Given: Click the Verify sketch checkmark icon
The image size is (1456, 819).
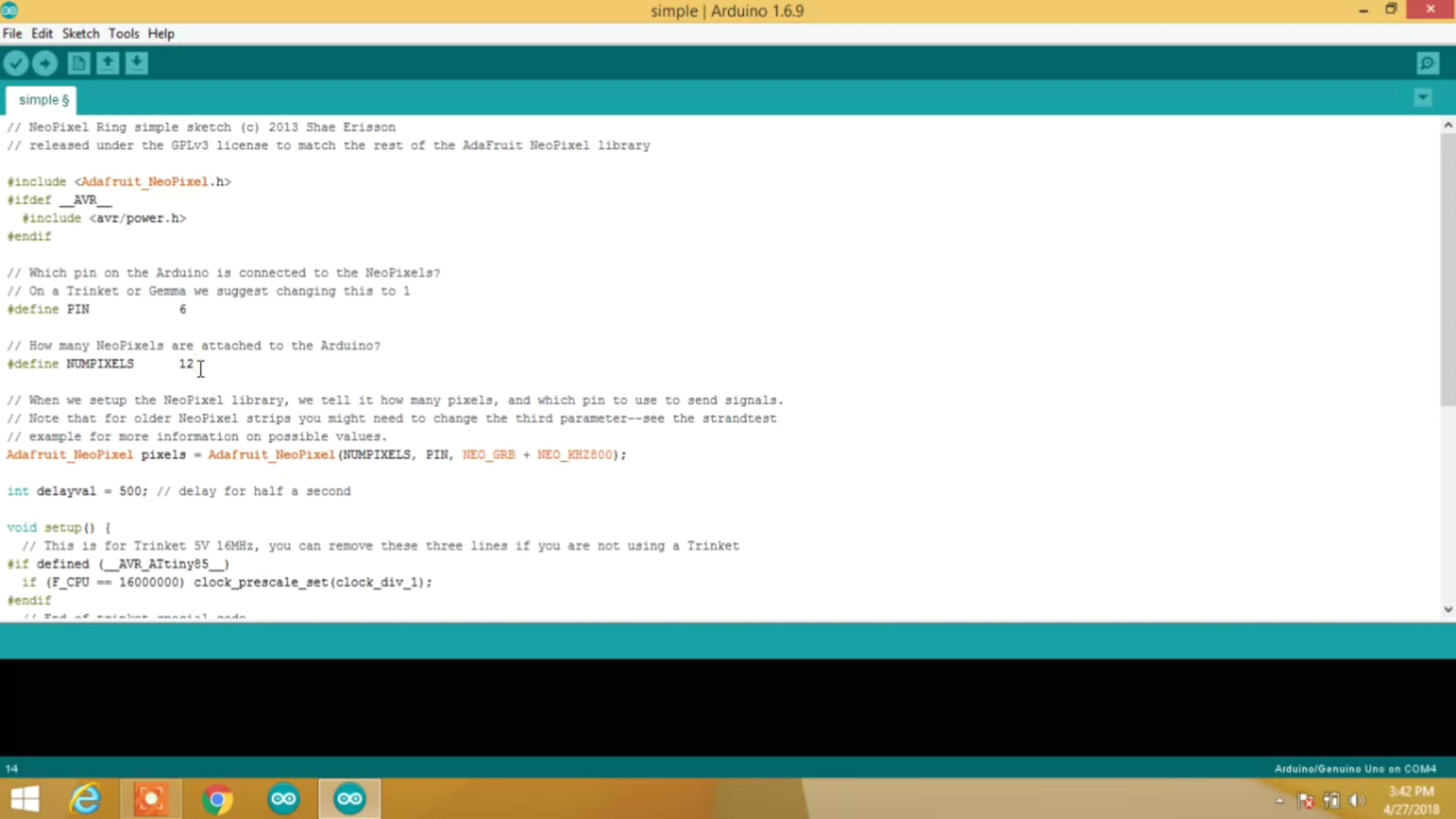Looking at the screenshot, I should [x=16, y=62].
